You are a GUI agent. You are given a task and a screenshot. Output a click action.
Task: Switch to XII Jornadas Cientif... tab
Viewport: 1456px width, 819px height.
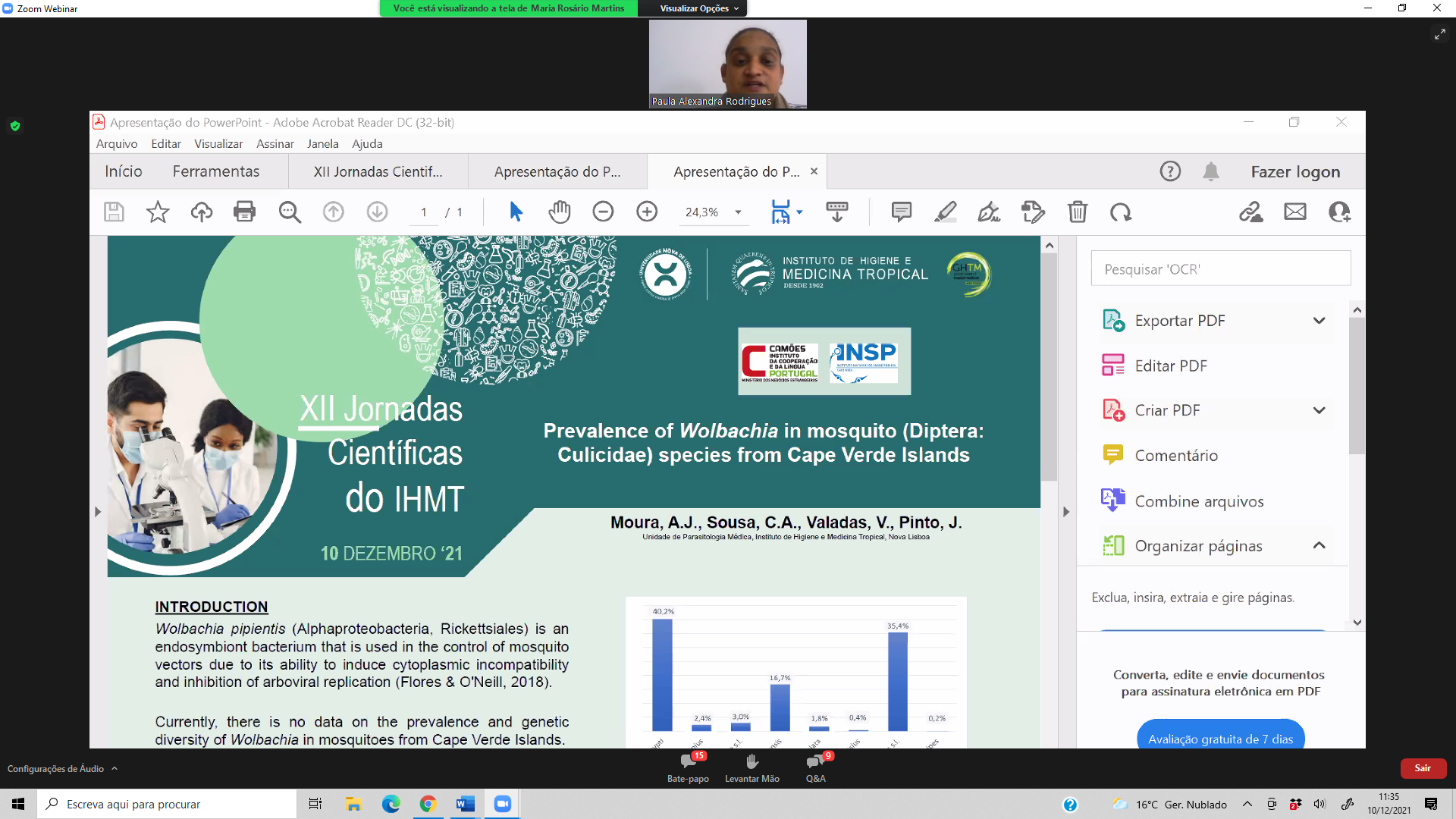(x=378, y=171)
